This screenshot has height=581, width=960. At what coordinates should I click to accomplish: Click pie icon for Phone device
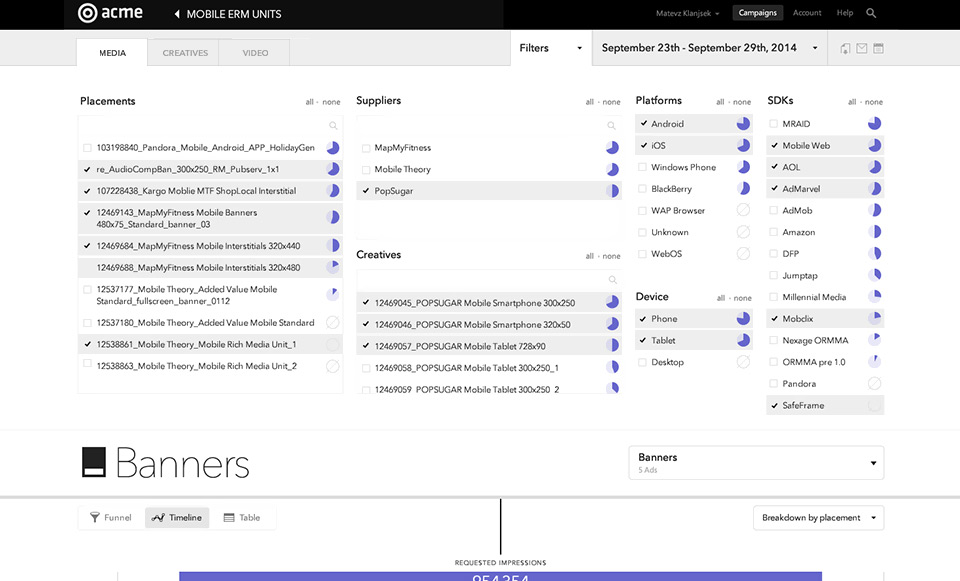[743, 318]
